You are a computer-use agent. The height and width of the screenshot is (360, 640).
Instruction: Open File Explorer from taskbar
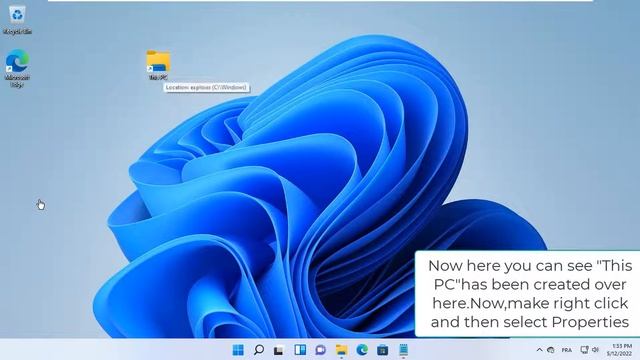(341, 350)
